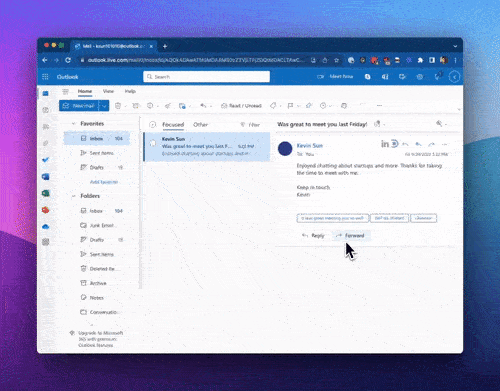This screenshot has width=500, height=391.
Task: Click the trash Delete icon in toolbar
Action: (x=118, y=106)
